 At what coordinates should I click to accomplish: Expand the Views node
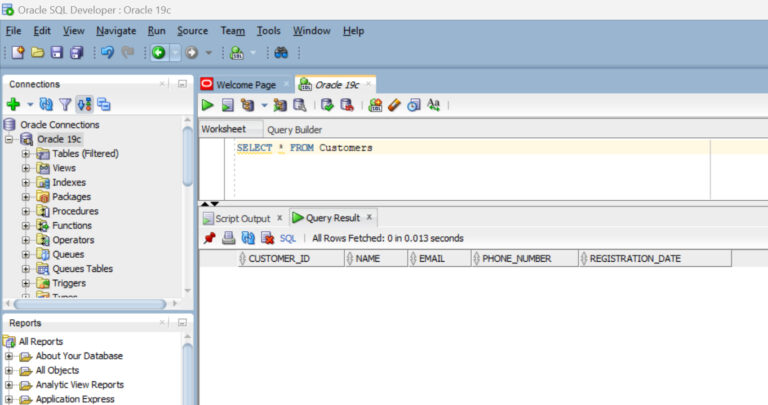click(25, 168)
